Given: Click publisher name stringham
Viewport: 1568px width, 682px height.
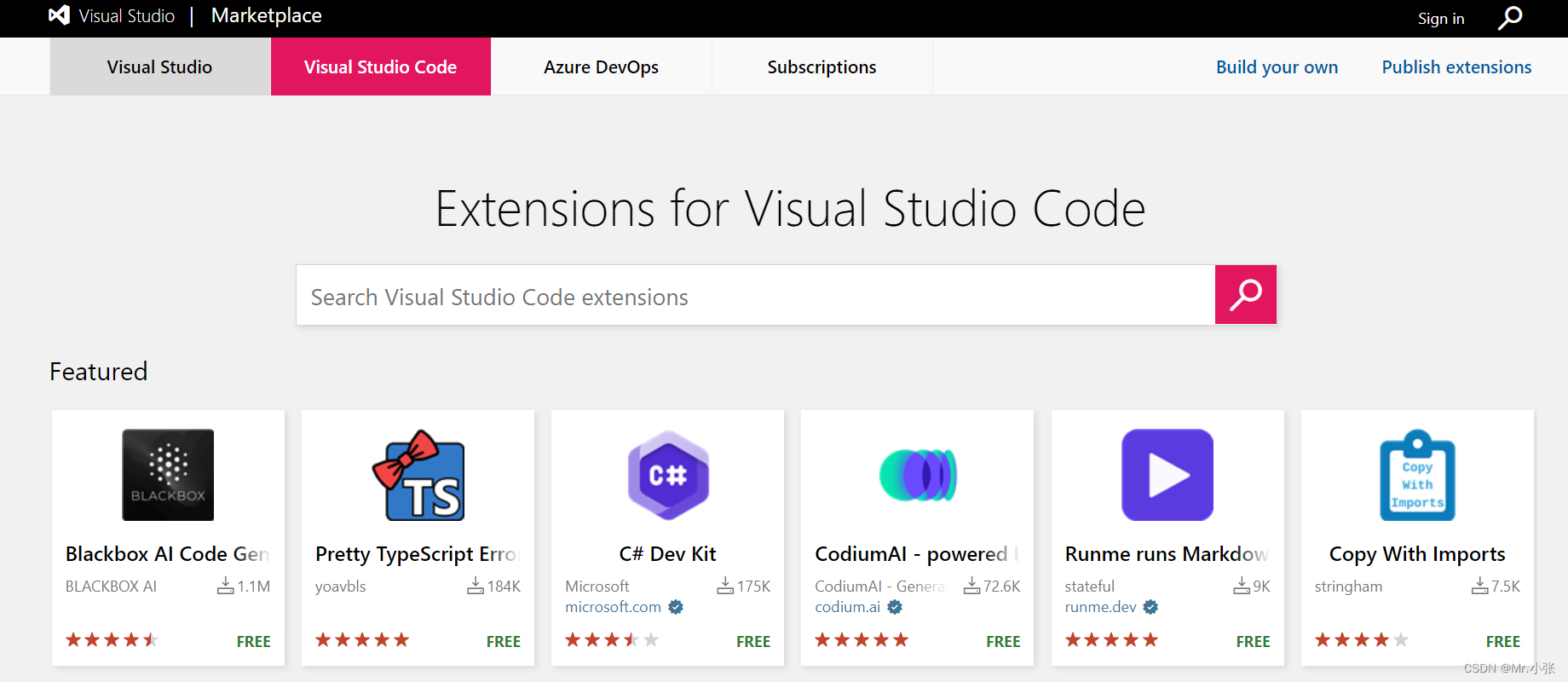Looking at the screenshot, I should (x=1348, y=587).
